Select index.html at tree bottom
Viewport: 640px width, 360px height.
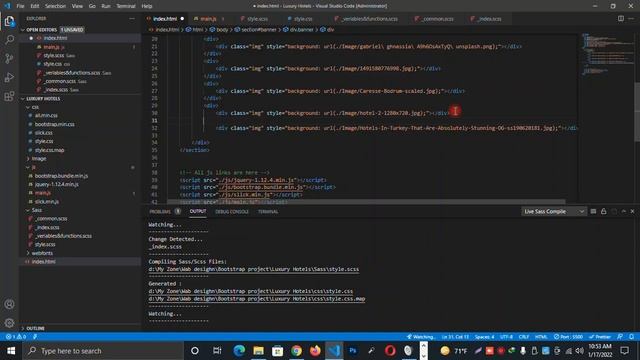44,262
